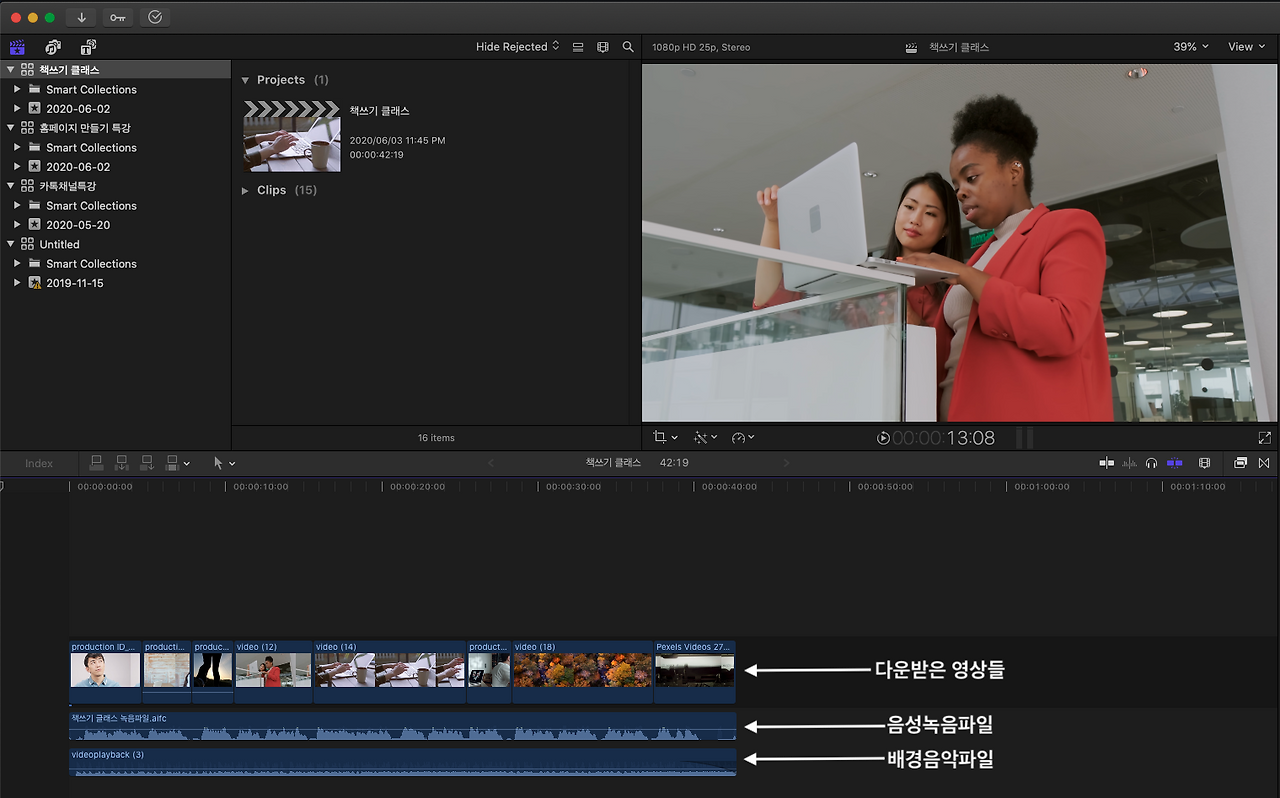Image resolution: width=1280 pixels, height=798 pixels.
Task: Select the video (18) timeline clip
Action: coord(582,672)
